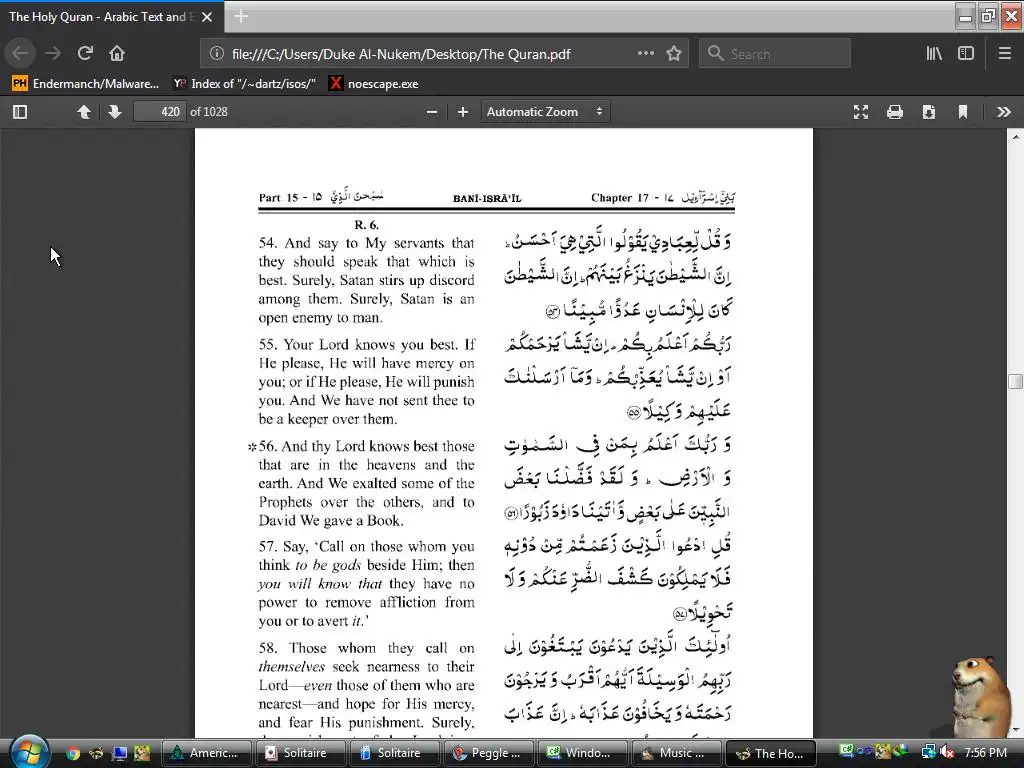Screen dimensions: 1024x768
Task: Click the scrollbar up arrow
Action: tap(1016, 136)
